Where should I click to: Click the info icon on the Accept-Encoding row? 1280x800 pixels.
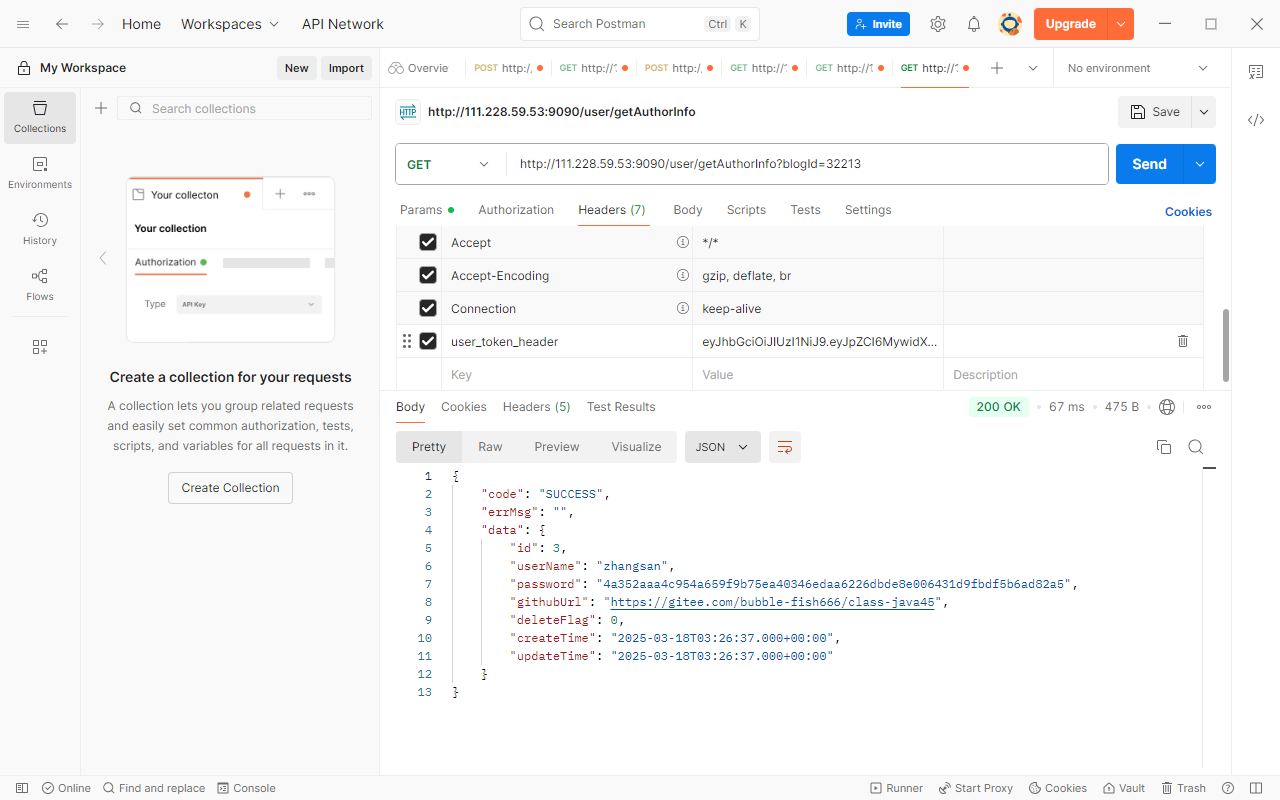[683, 275]
